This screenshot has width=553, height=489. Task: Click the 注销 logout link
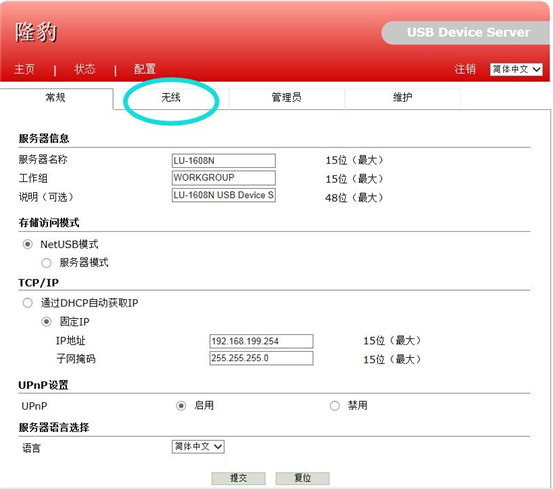coord(465,69)
